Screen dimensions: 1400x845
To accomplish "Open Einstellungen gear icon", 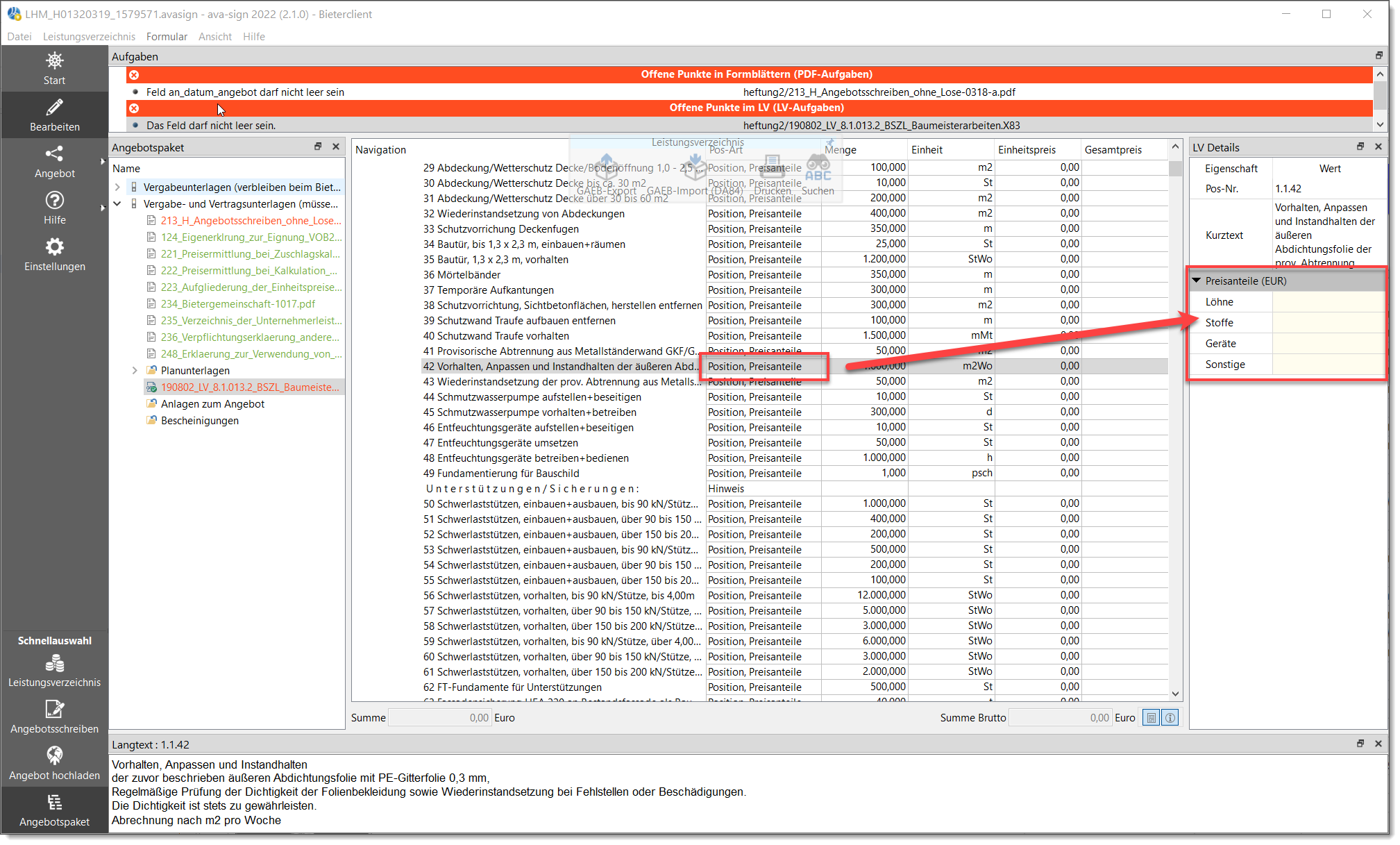I will tap(54, 246).
